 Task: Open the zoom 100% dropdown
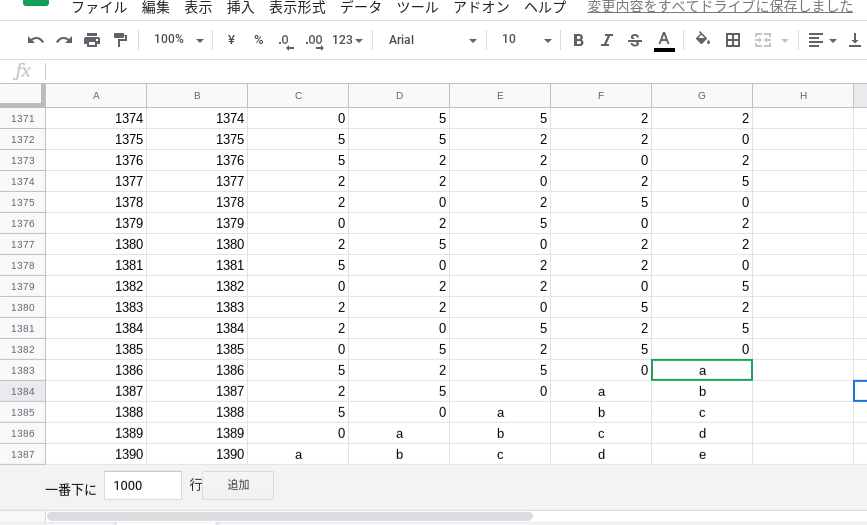[178, 39]
